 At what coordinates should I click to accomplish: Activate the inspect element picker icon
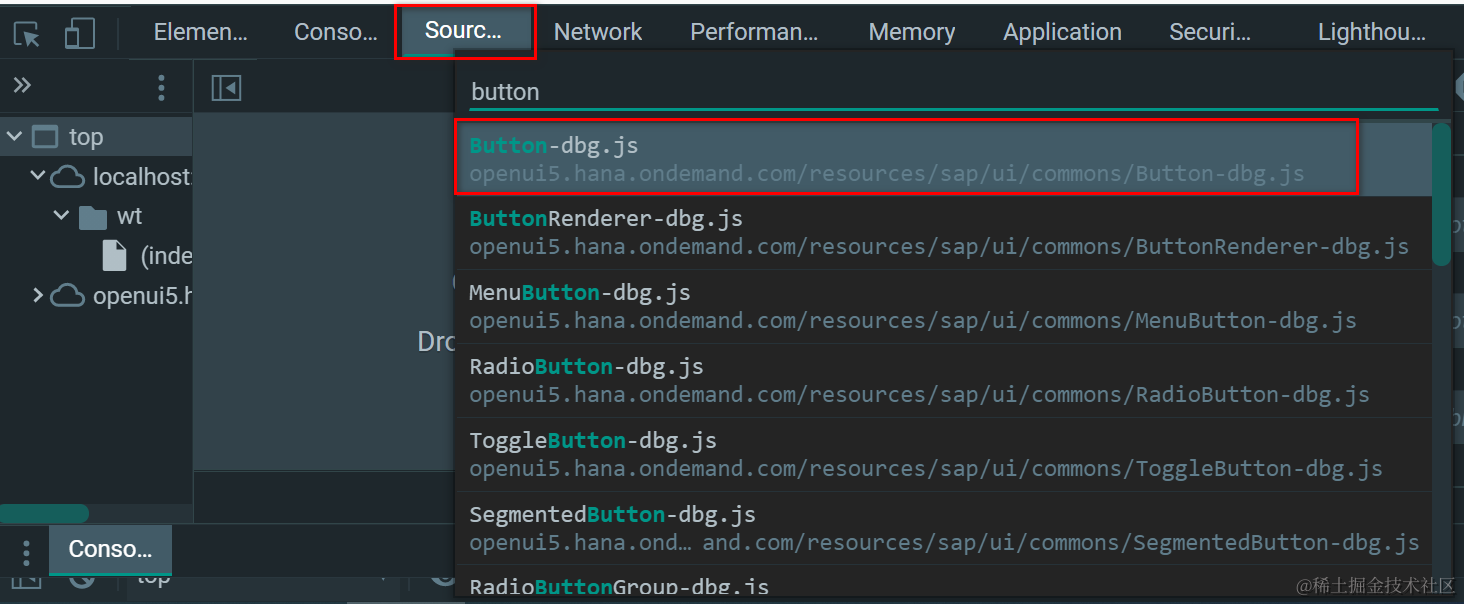(27, 34)
